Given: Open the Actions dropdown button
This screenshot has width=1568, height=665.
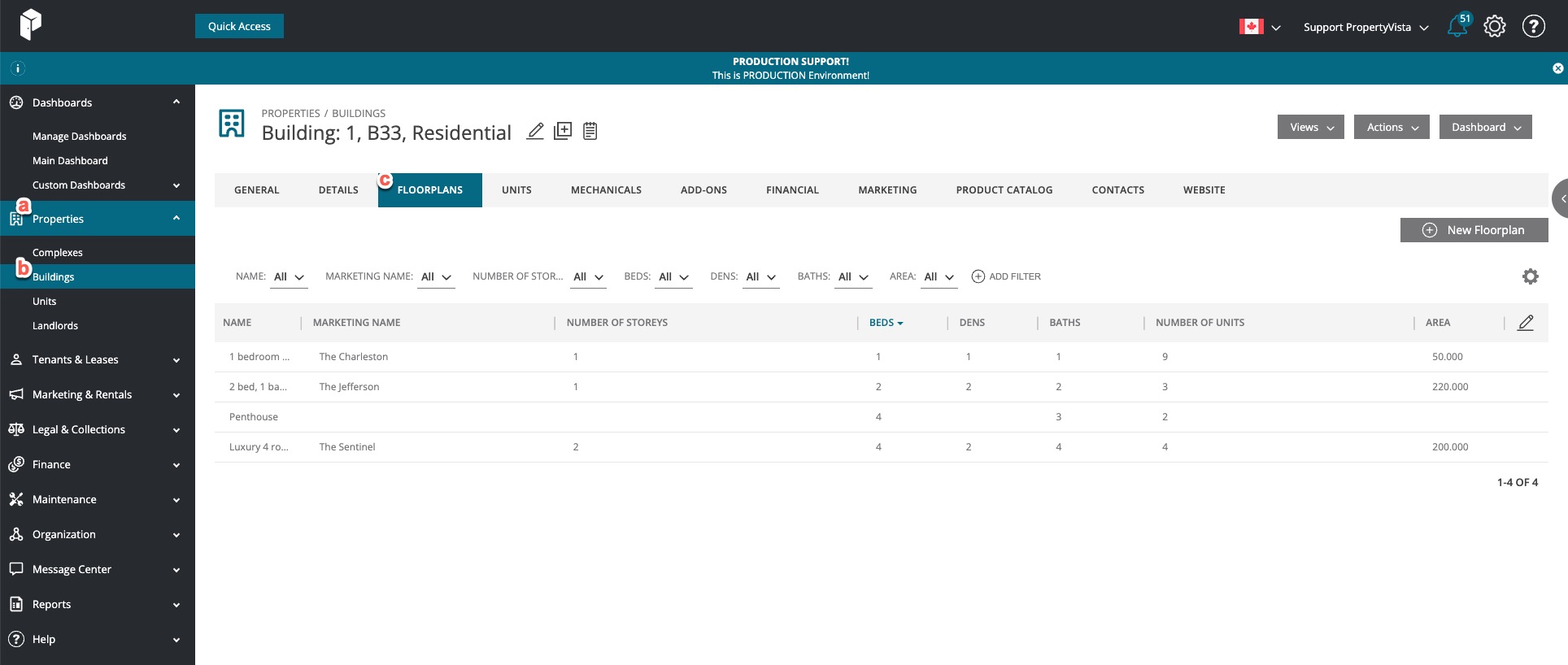Looking at the screenshot, I should click(1392, 127).
